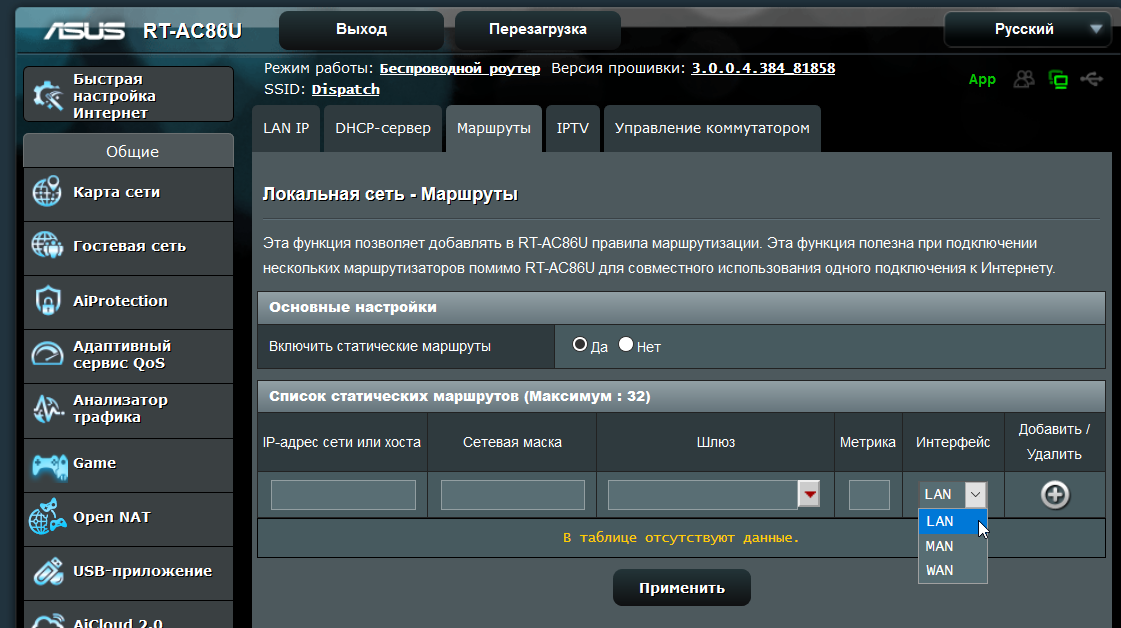Open the Управление коммутатором tab

712,129
